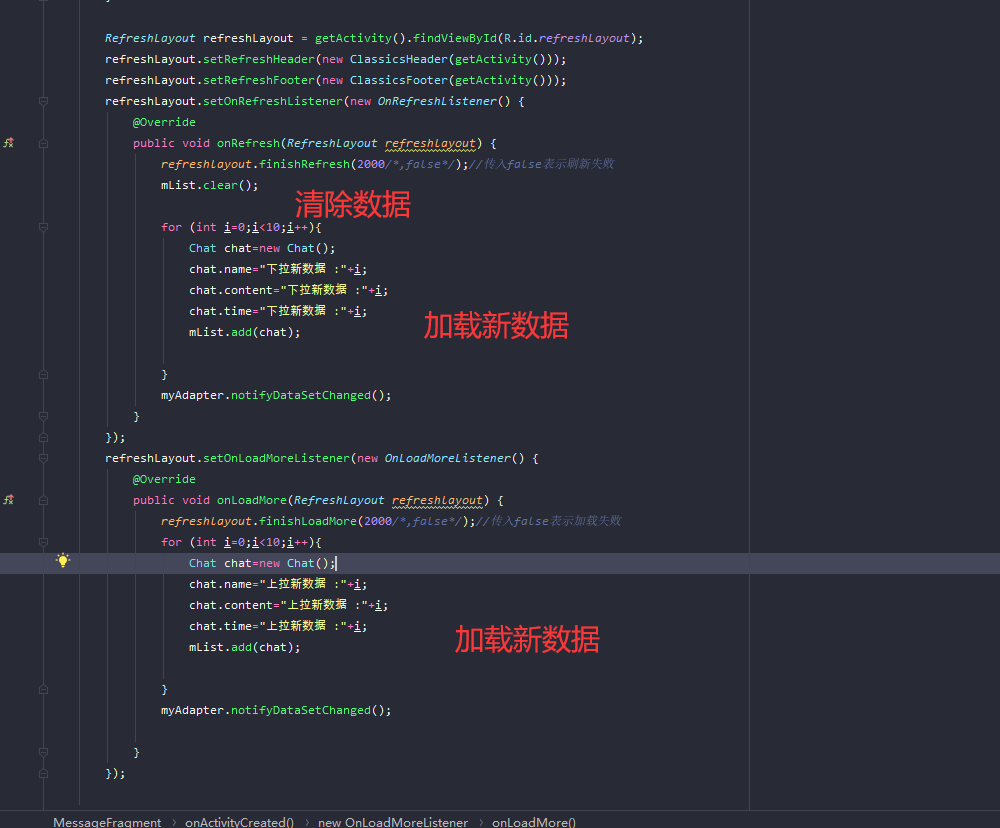Image resolution: width=1000 pixels, height=828 pixels.
Task: Click the comment '传入false表示刷新失败'
Action: tap(541, 164)
